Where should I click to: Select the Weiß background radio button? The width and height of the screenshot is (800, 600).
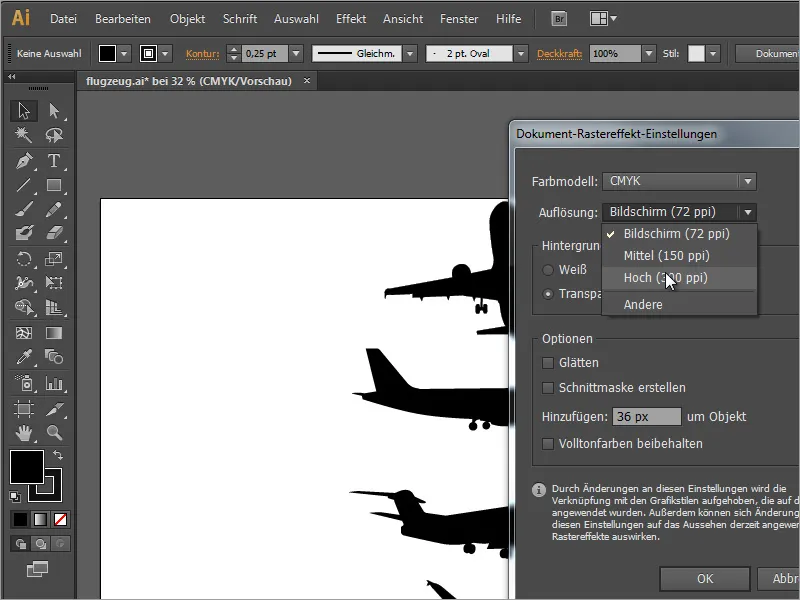point(548,270)
